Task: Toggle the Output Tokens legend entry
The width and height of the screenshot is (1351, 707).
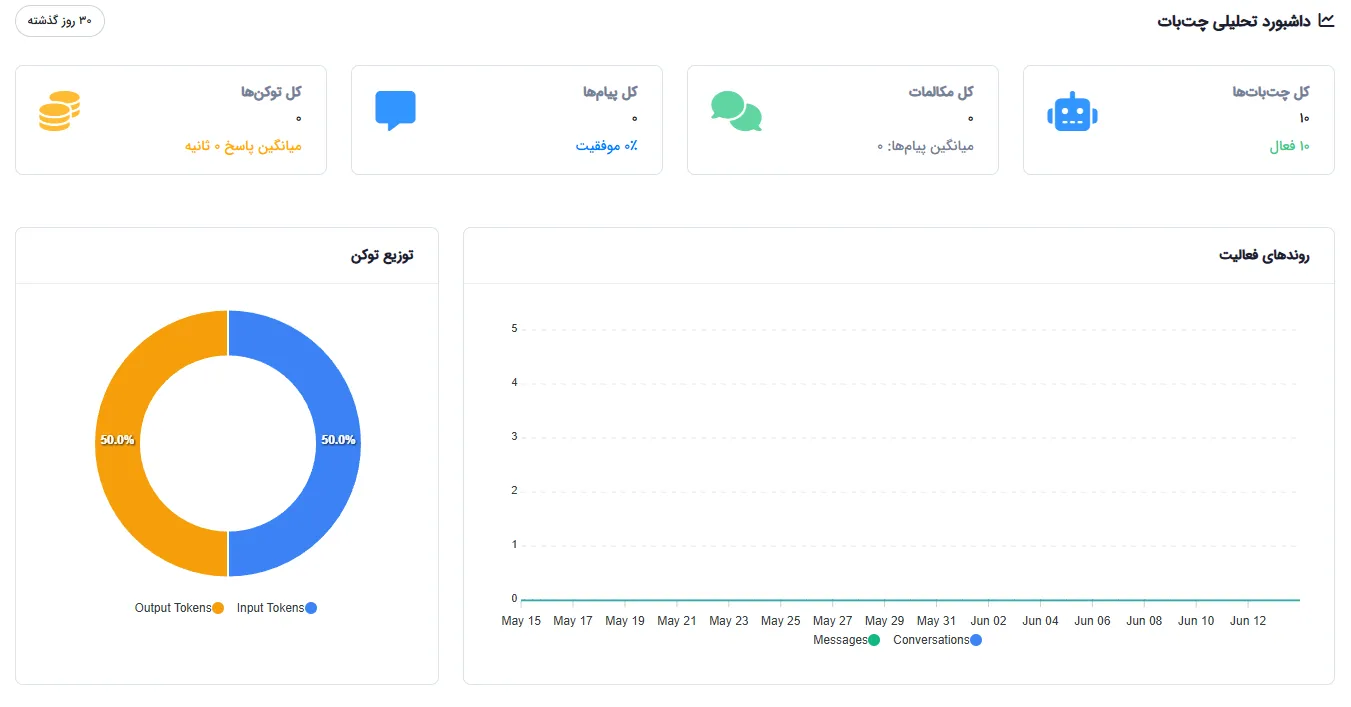Action: click(x=180, y=608)
